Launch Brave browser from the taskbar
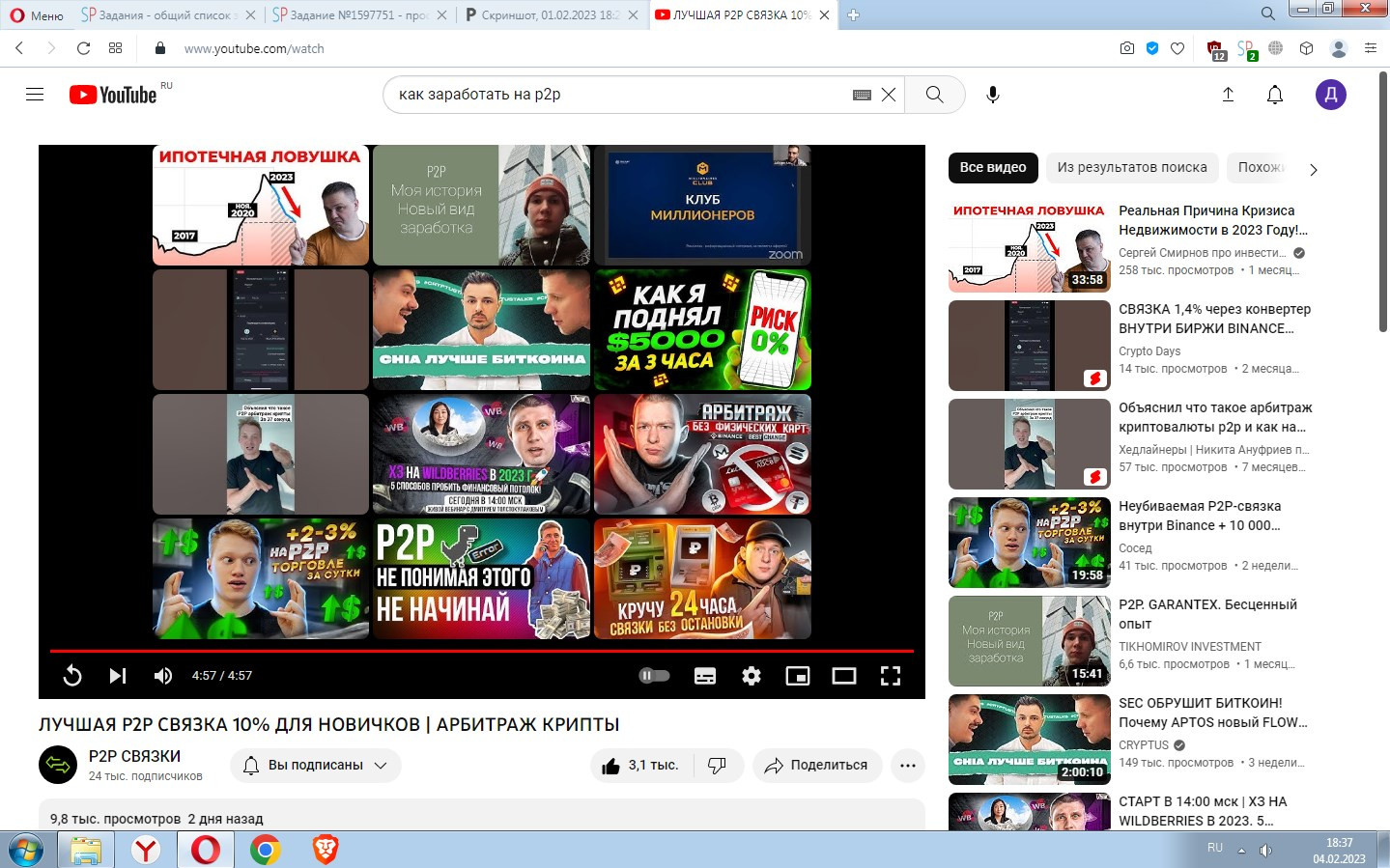The height and width of the screenshot is (868, 1390). 326,851
